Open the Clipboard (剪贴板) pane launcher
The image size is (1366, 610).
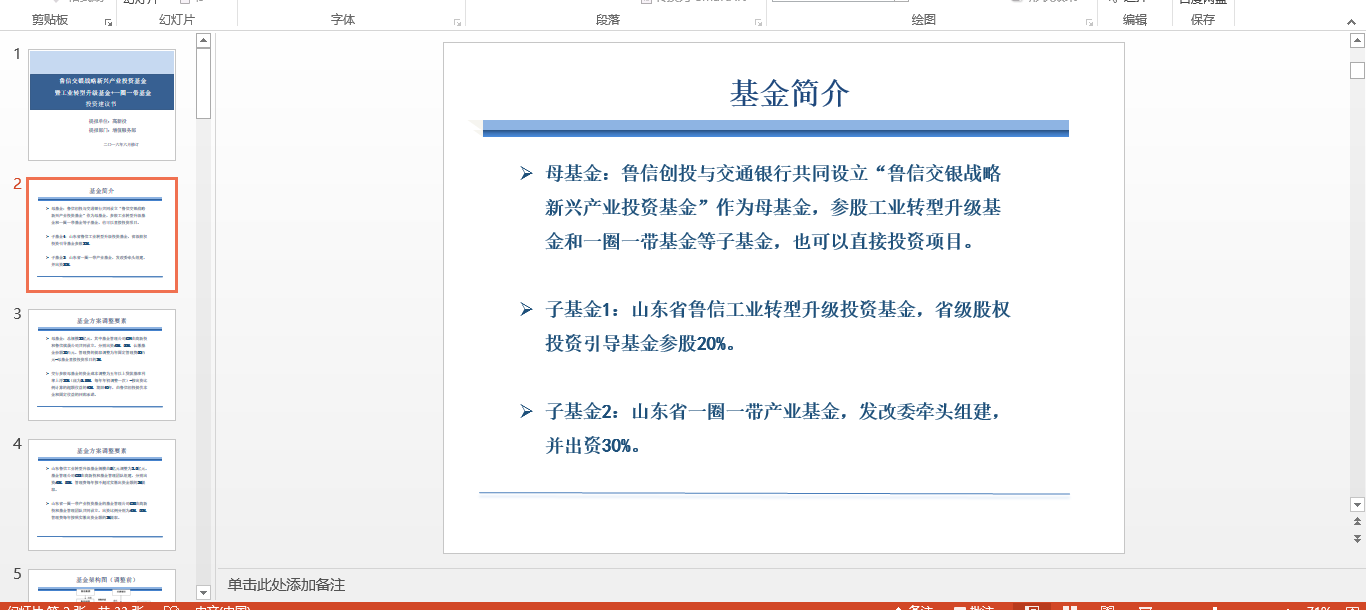[108, 21]
